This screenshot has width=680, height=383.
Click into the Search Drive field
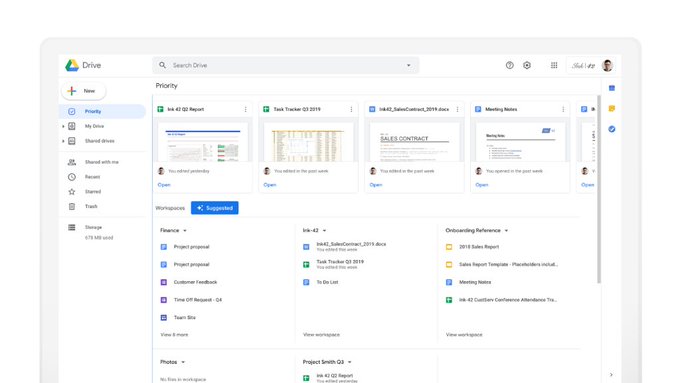(x=286, y=65)
